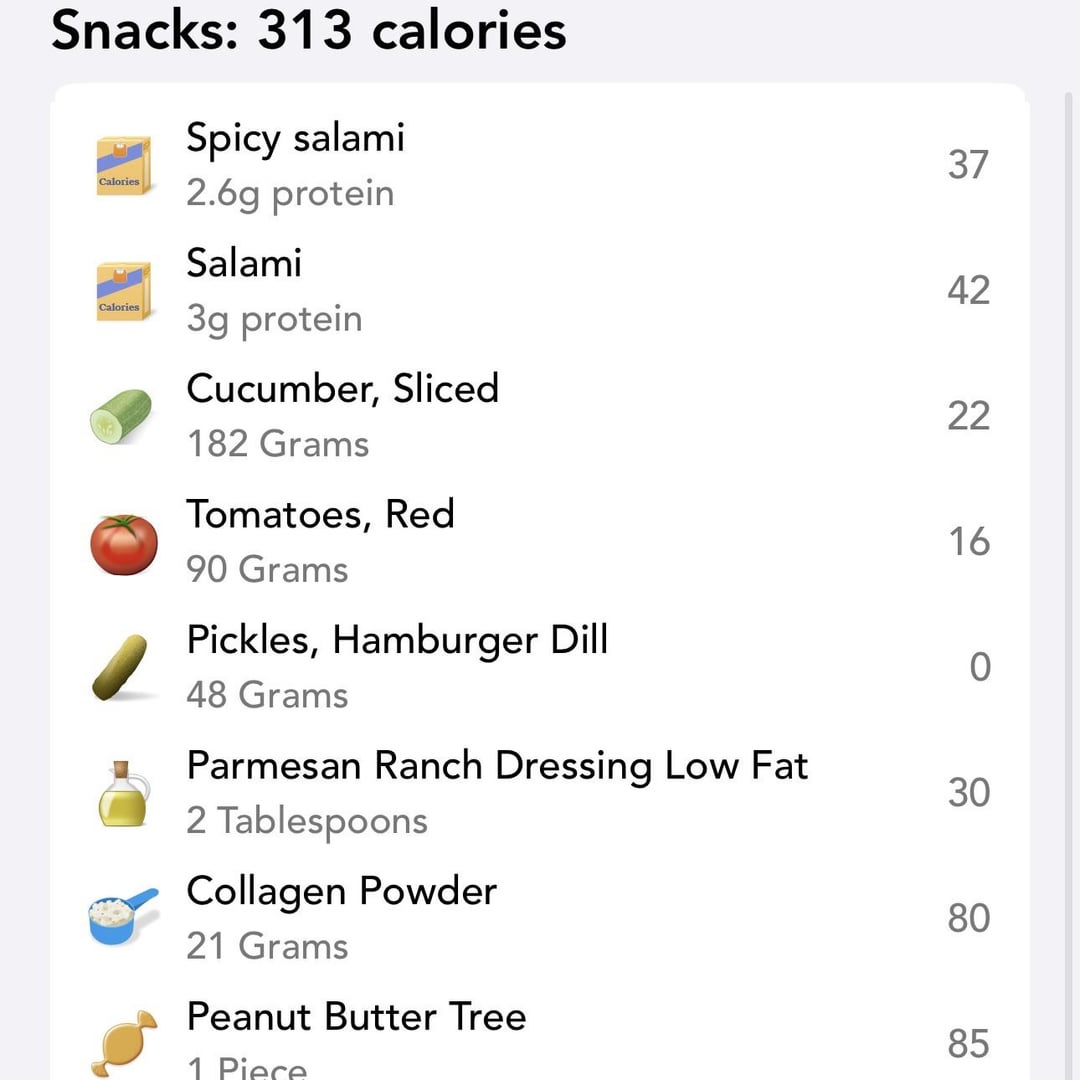Click the measuring scoop icon for Collagen Powder
1080x1080 pixels.
click(x=122, y=917)
